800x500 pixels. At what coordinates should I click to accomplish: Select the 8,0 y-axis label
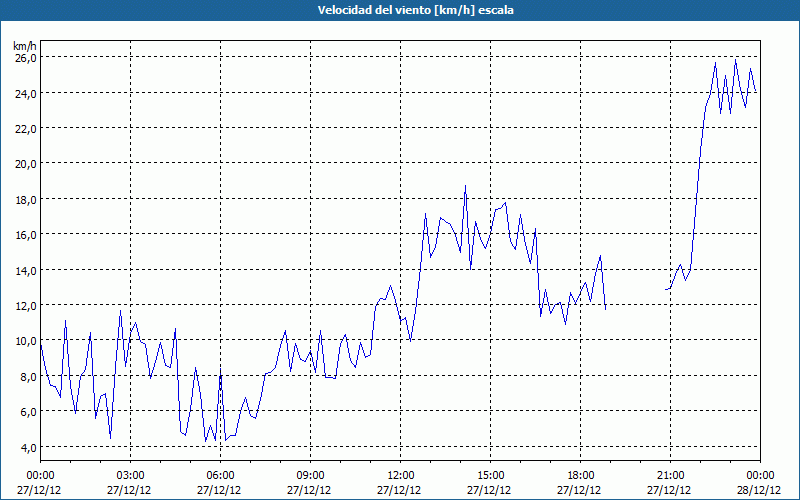pyautogui.click(x=28, y=377)
